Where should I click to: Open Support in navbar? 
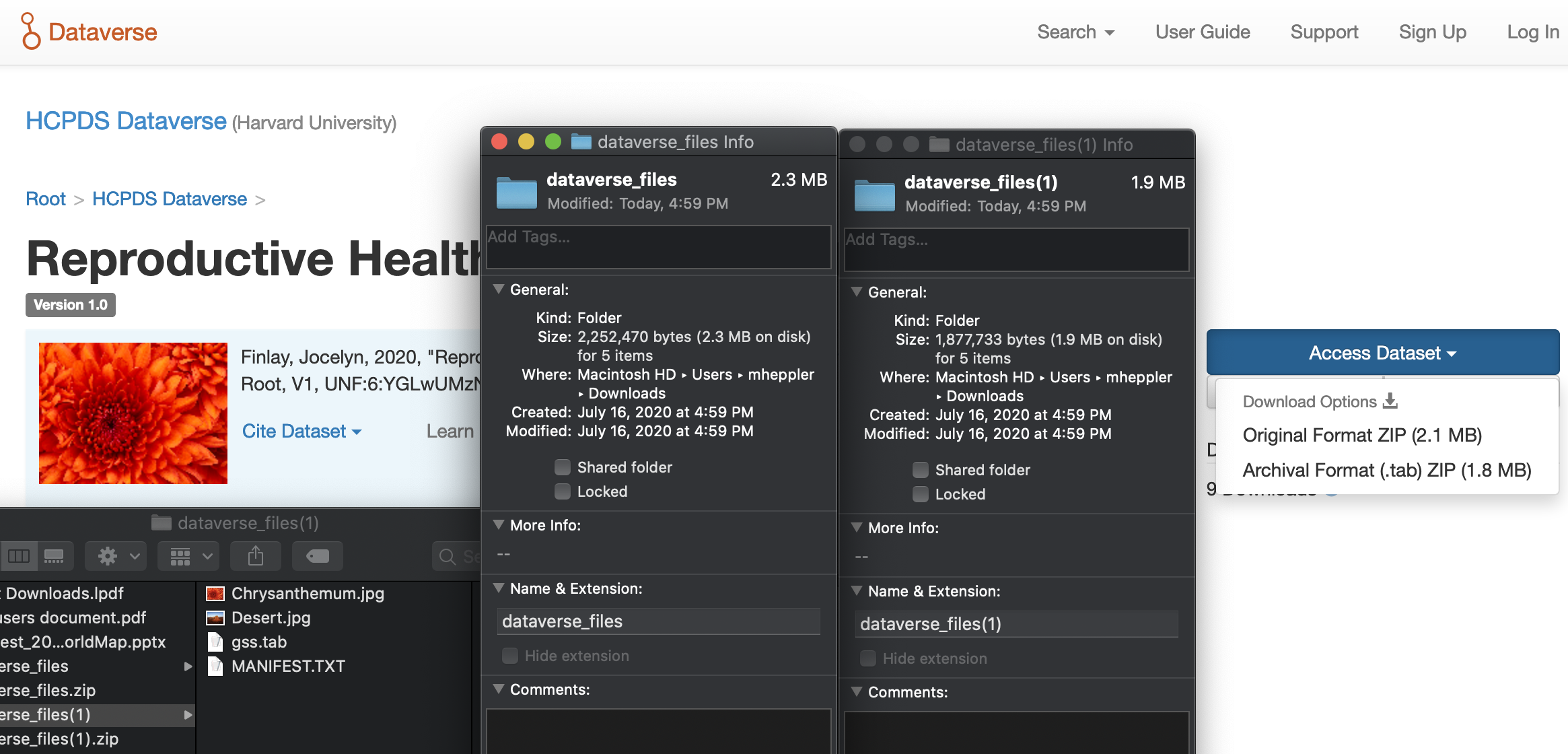coord(1324,32)
